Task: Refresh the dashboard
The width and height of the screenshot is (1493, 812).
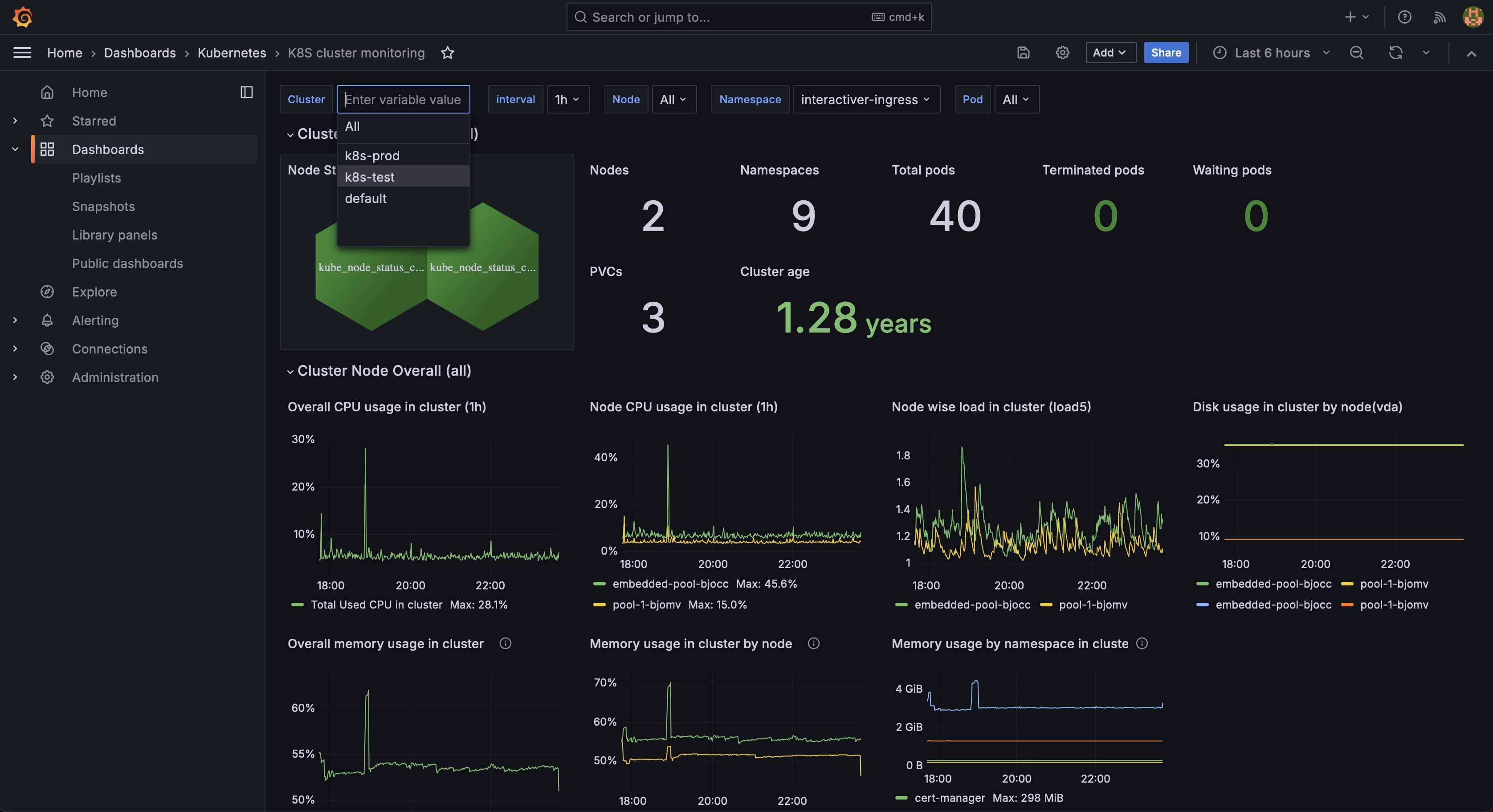Action: (x=1395, y=53)
